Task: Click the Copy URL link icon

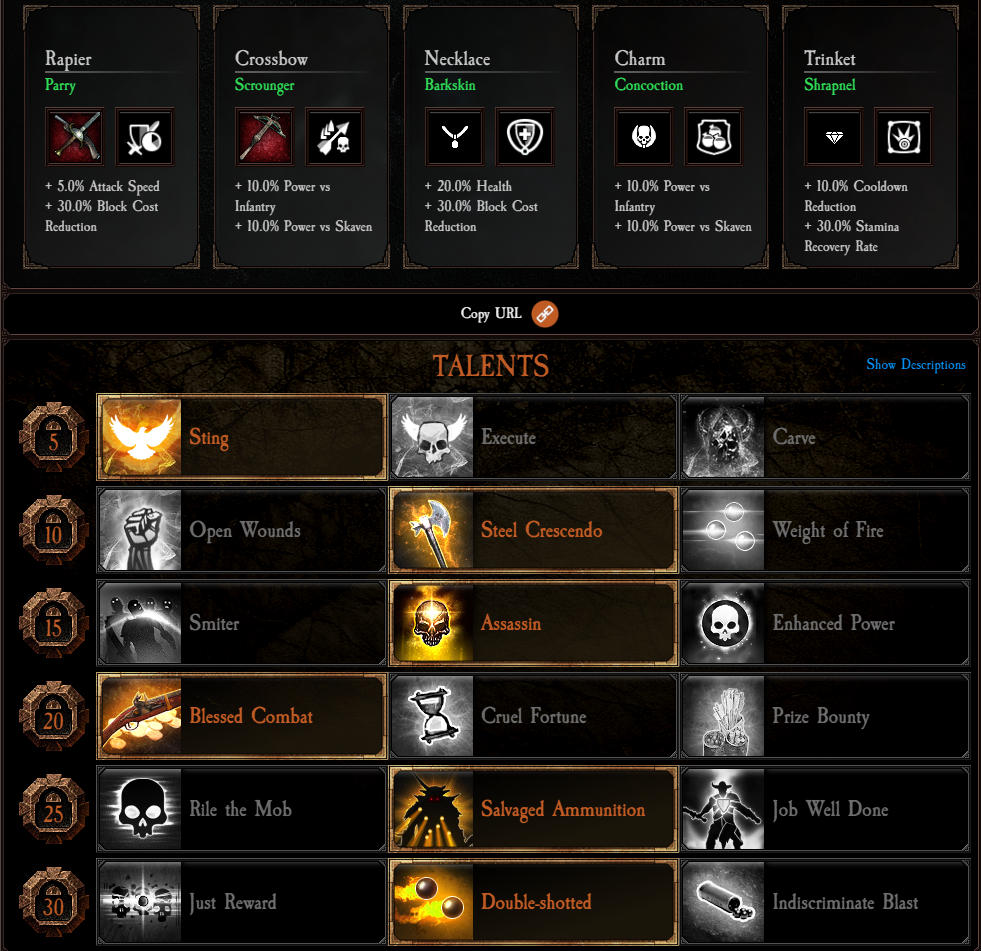Action: 545,313
